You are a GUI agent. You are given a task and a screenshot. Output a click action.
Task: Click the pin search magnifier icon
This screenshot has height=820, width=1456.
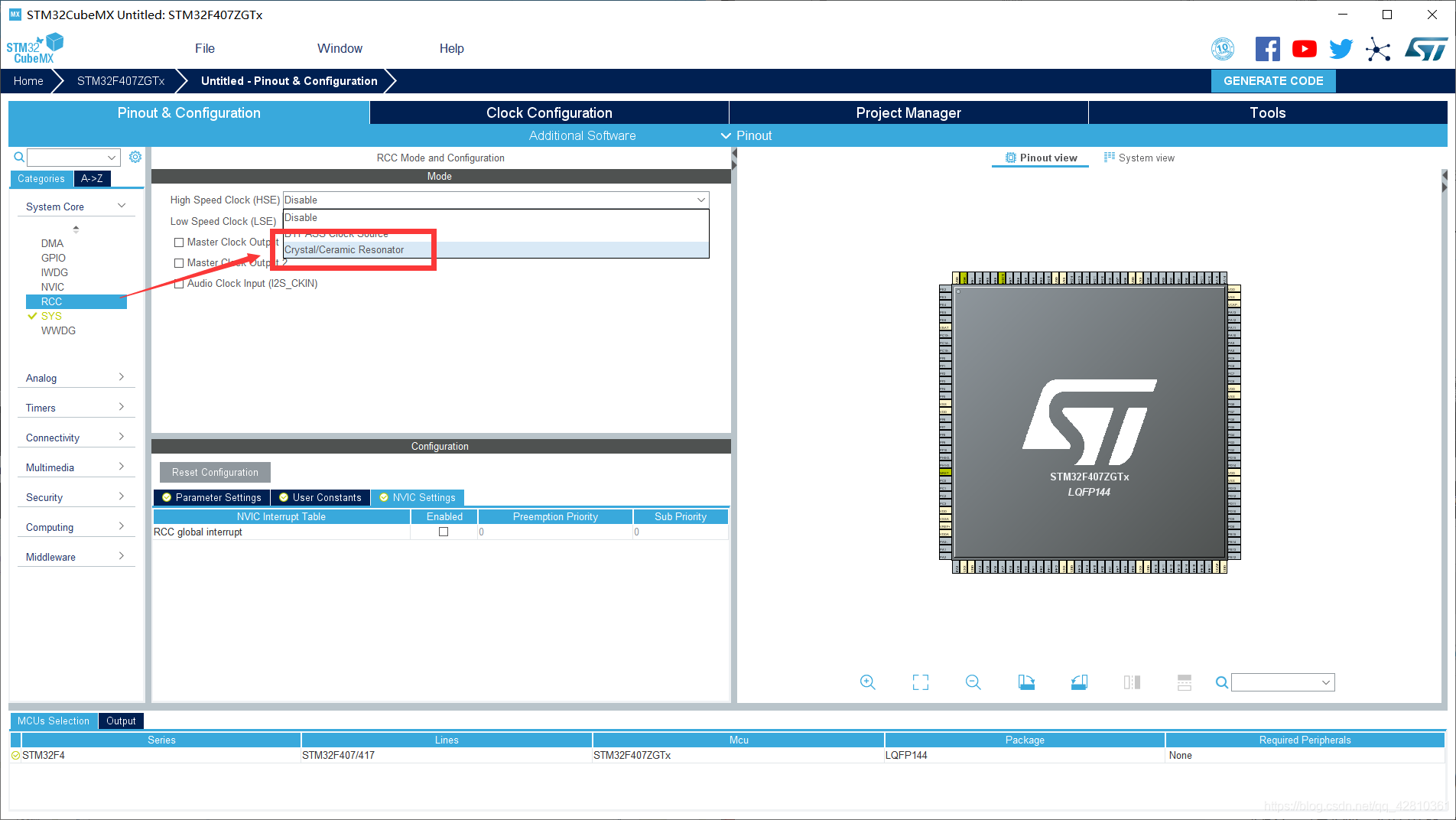[x=1222, y=682]
